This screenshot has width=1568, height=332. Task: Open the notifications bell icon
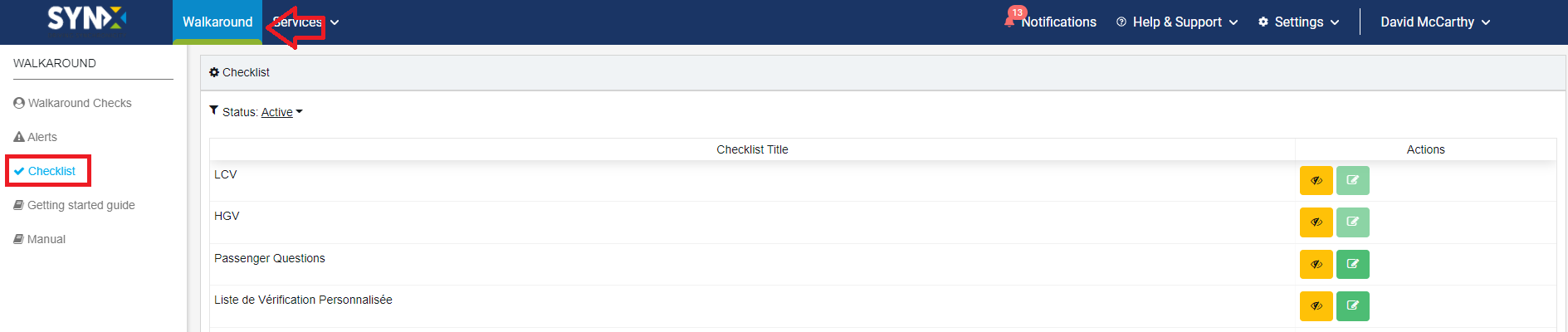click(x=1009, y=22)
